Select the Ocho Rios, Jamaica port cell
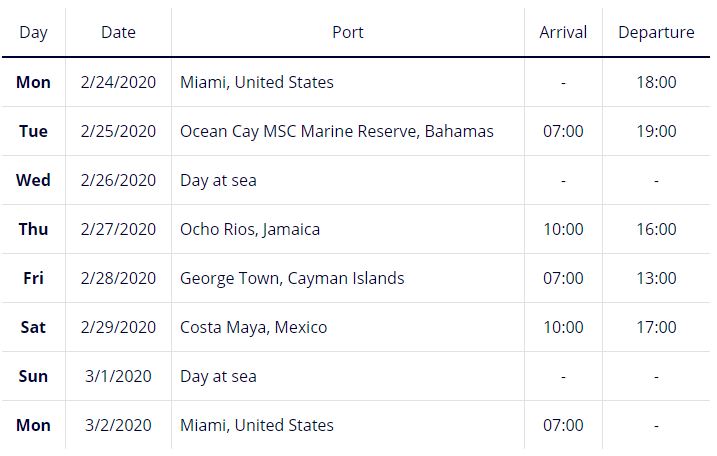The width and height of the screenshot is (717, 456). (x=250, y=229)
